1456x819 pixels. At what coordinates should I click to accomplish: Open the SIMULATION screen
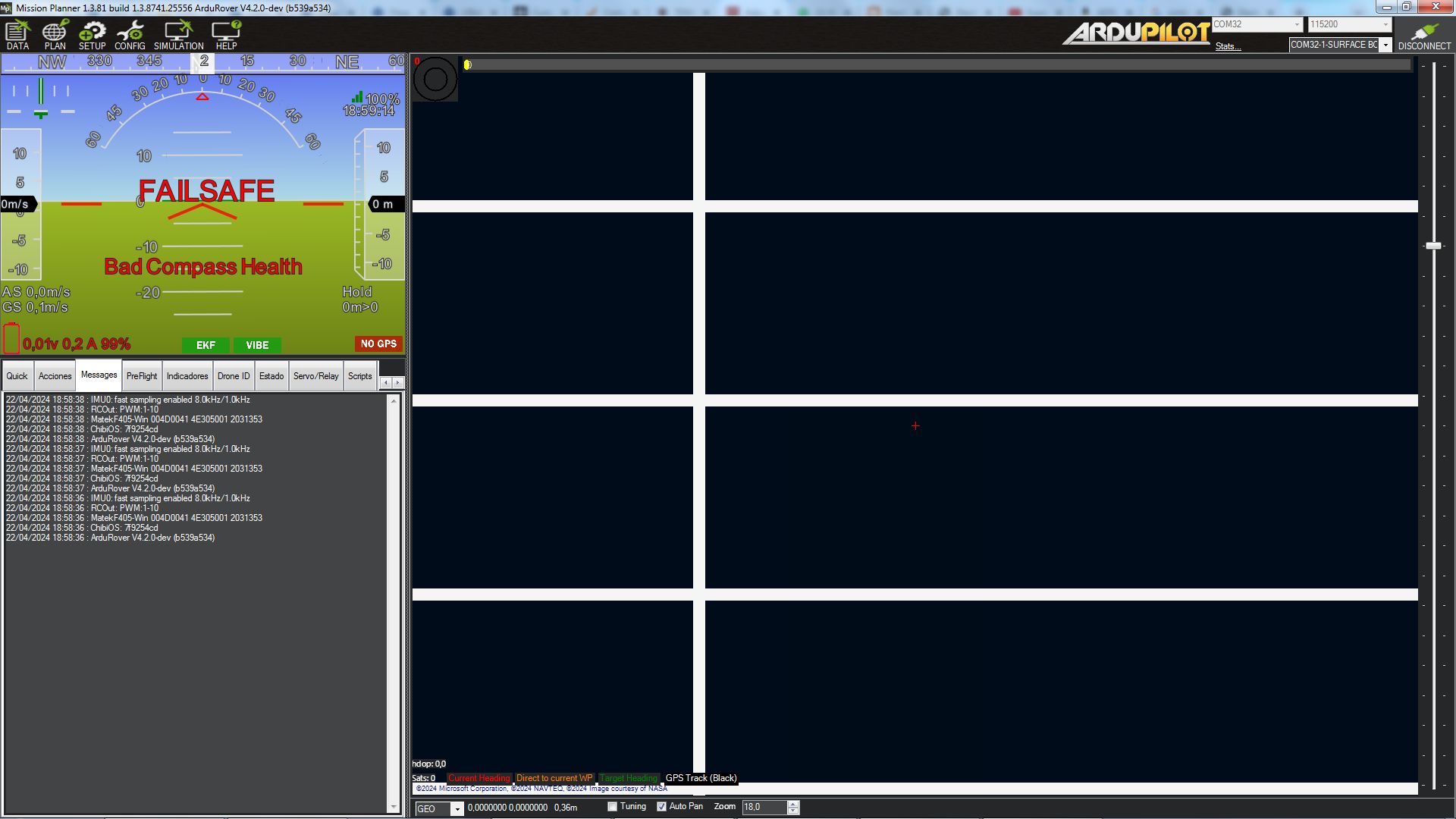(x=178, y=35)
